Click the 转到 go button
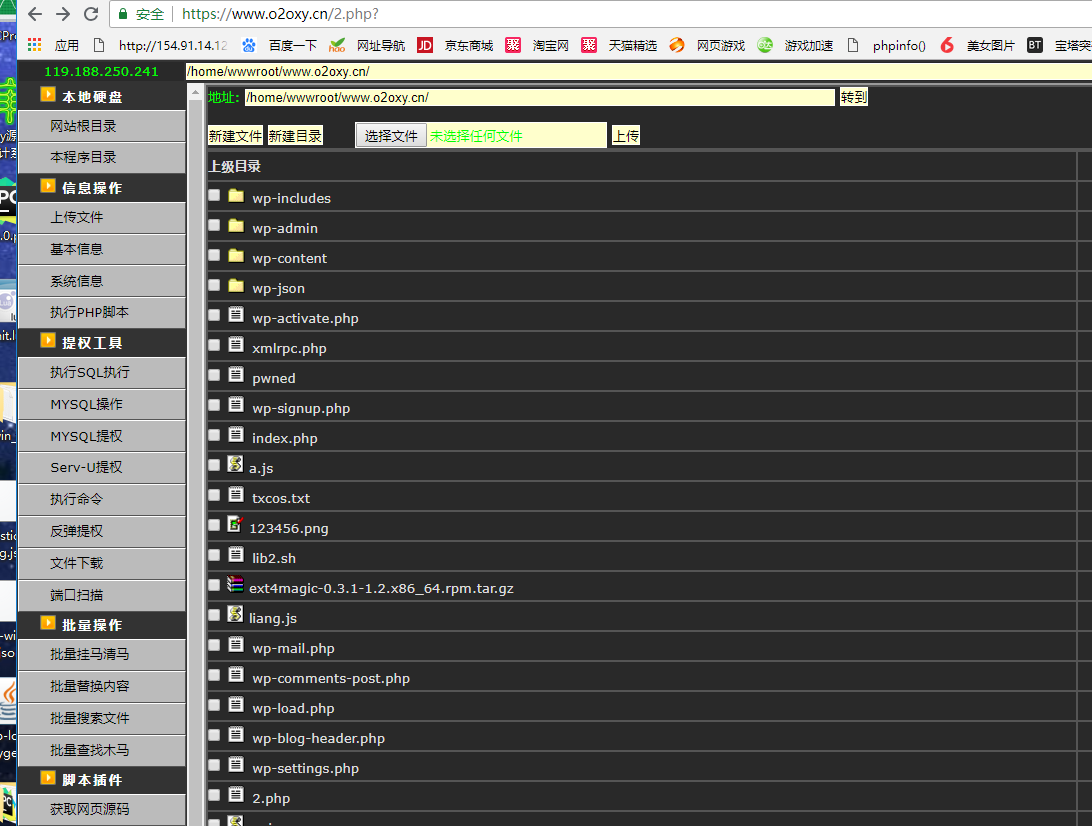 [x=853, y=97]
